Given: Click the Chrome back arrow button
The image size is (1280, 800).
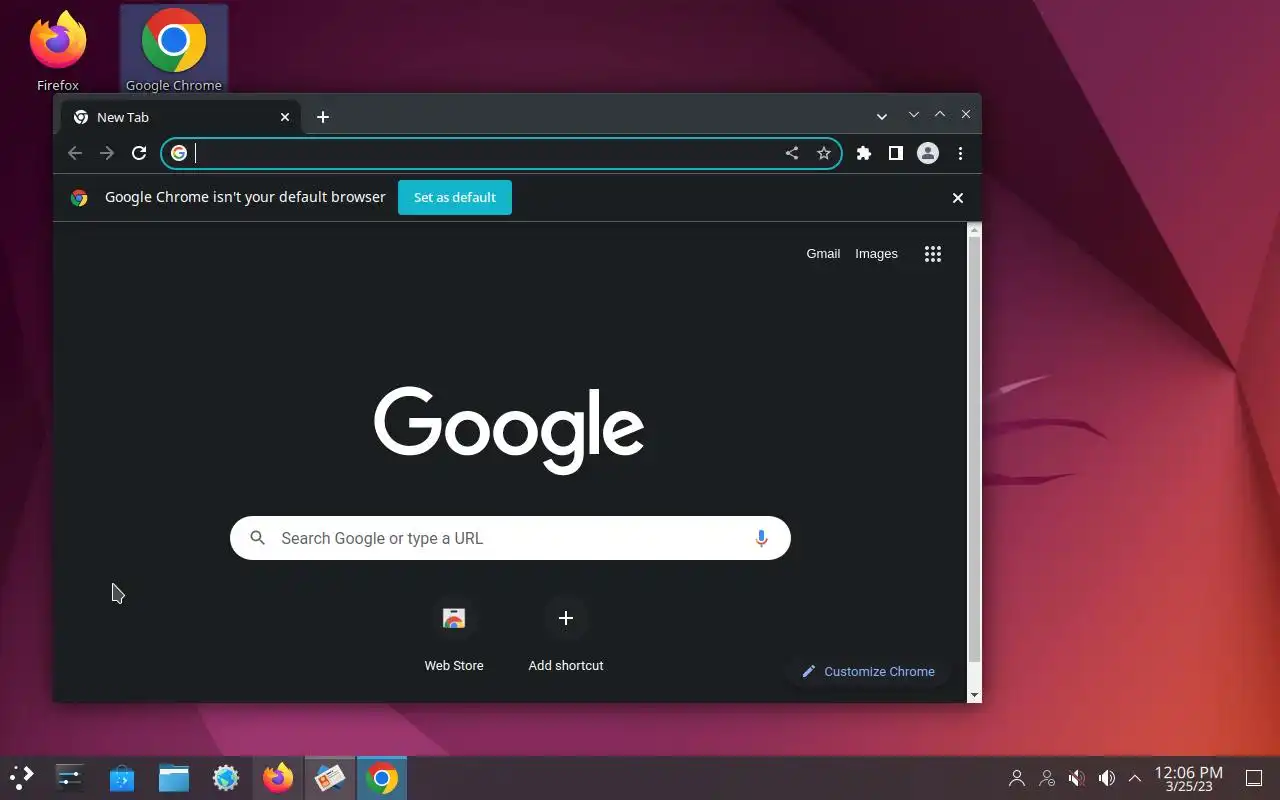Looking at the screenshot, I should click(75, 153).
